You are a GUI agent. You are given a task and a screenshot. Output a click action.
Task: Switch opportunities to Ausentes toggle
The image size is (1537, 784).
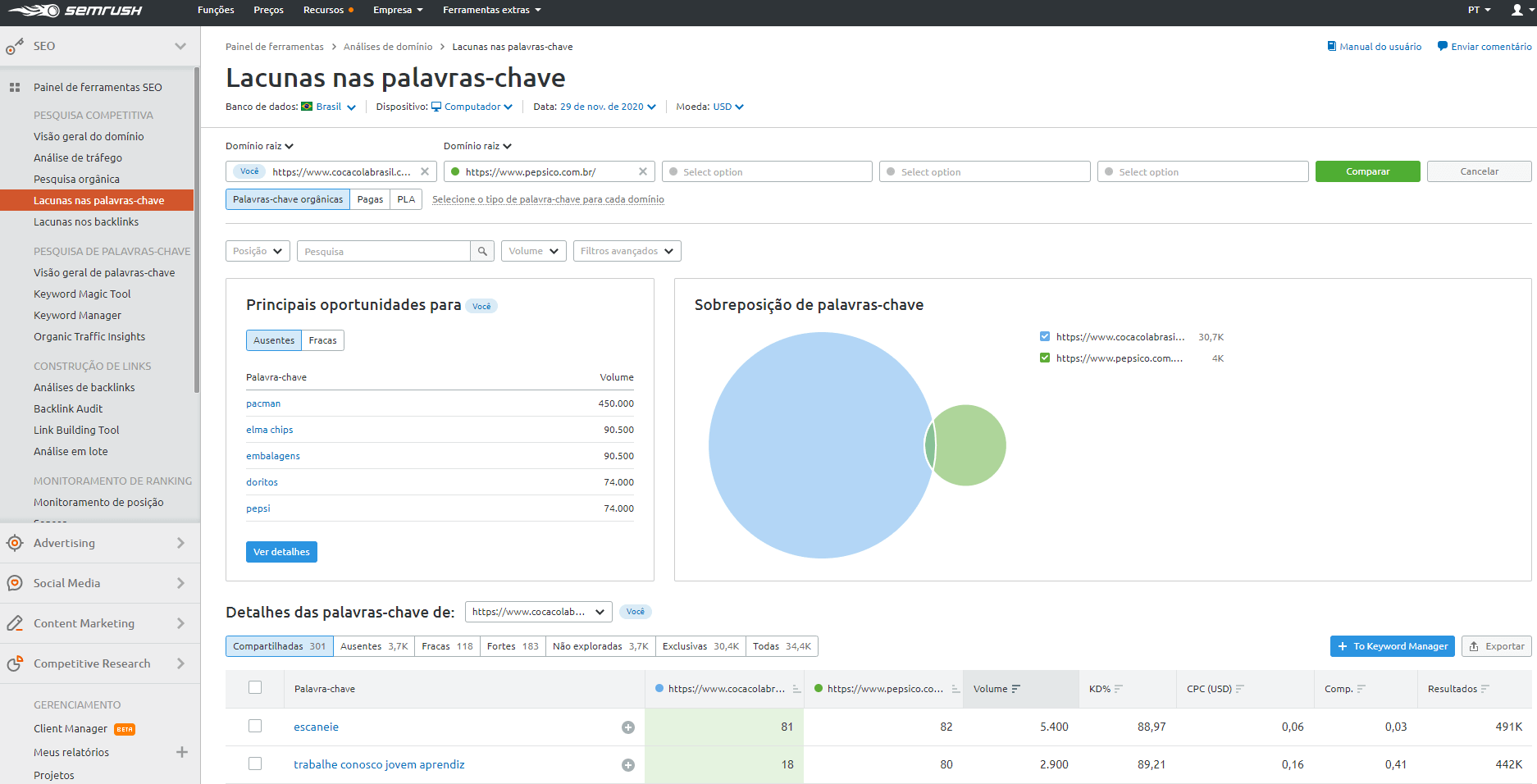pyautogui.click(x=274, y=340)
